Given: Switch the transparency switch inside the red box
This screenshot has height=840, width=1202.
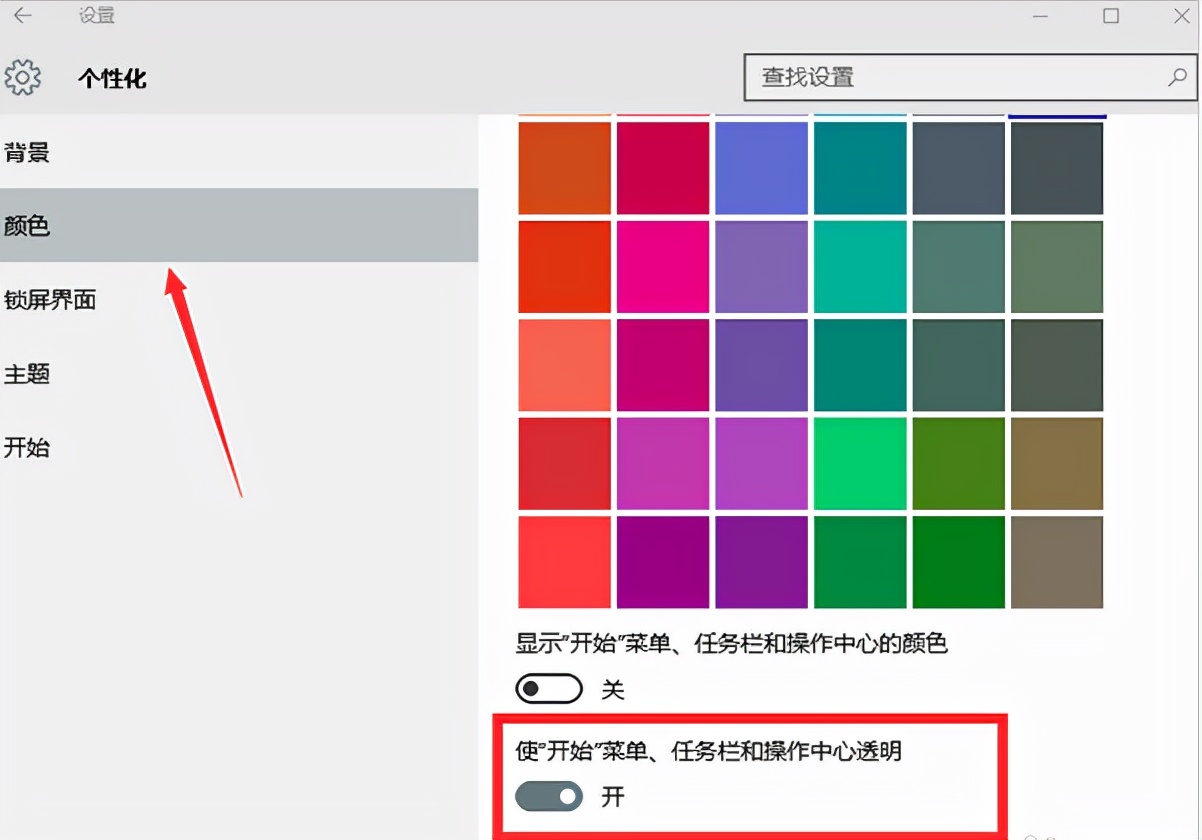Looking at the screenshot, I should point(548,797).
